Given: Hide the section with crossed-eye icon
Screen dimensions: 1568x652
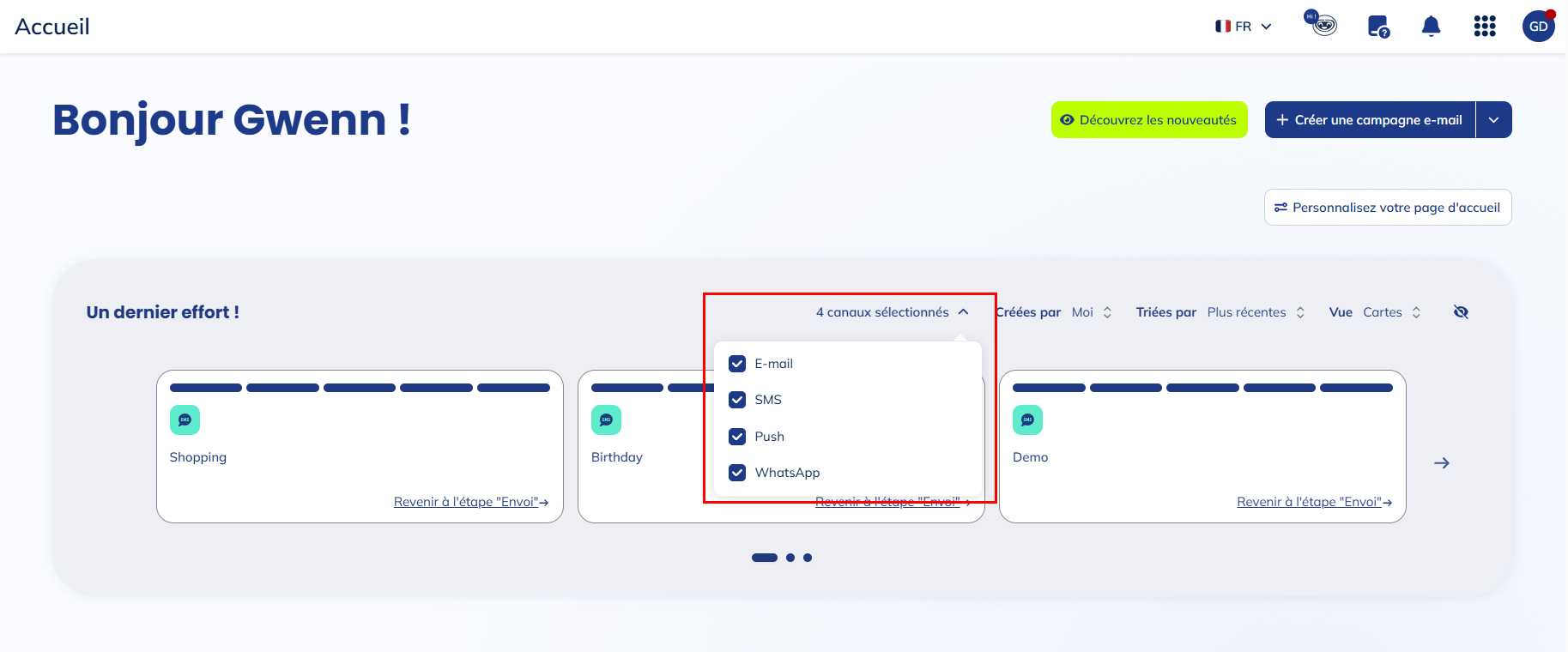Looking at the screenshot, I should click(1461, 312).
